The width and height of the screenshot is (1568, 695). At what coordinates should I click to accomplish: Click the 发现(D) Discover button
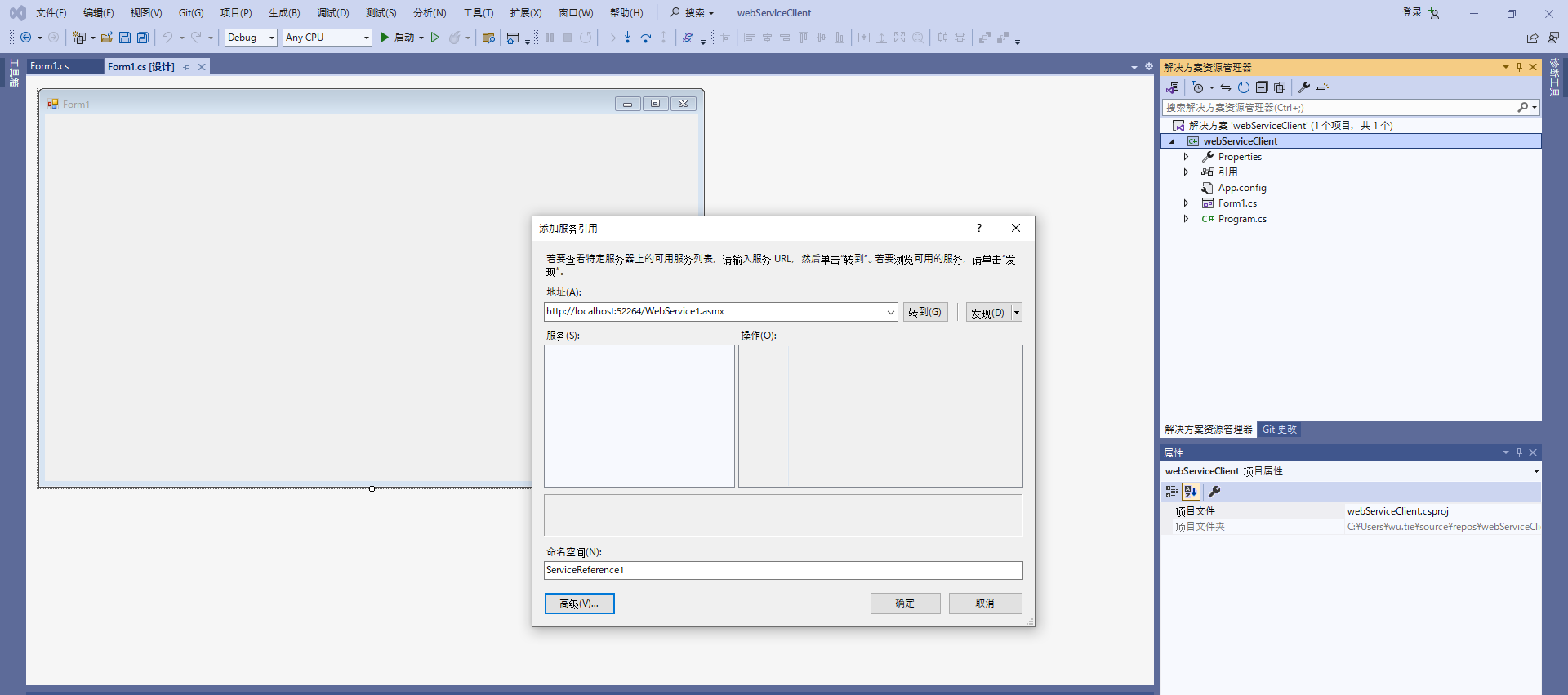click(988, 313)
